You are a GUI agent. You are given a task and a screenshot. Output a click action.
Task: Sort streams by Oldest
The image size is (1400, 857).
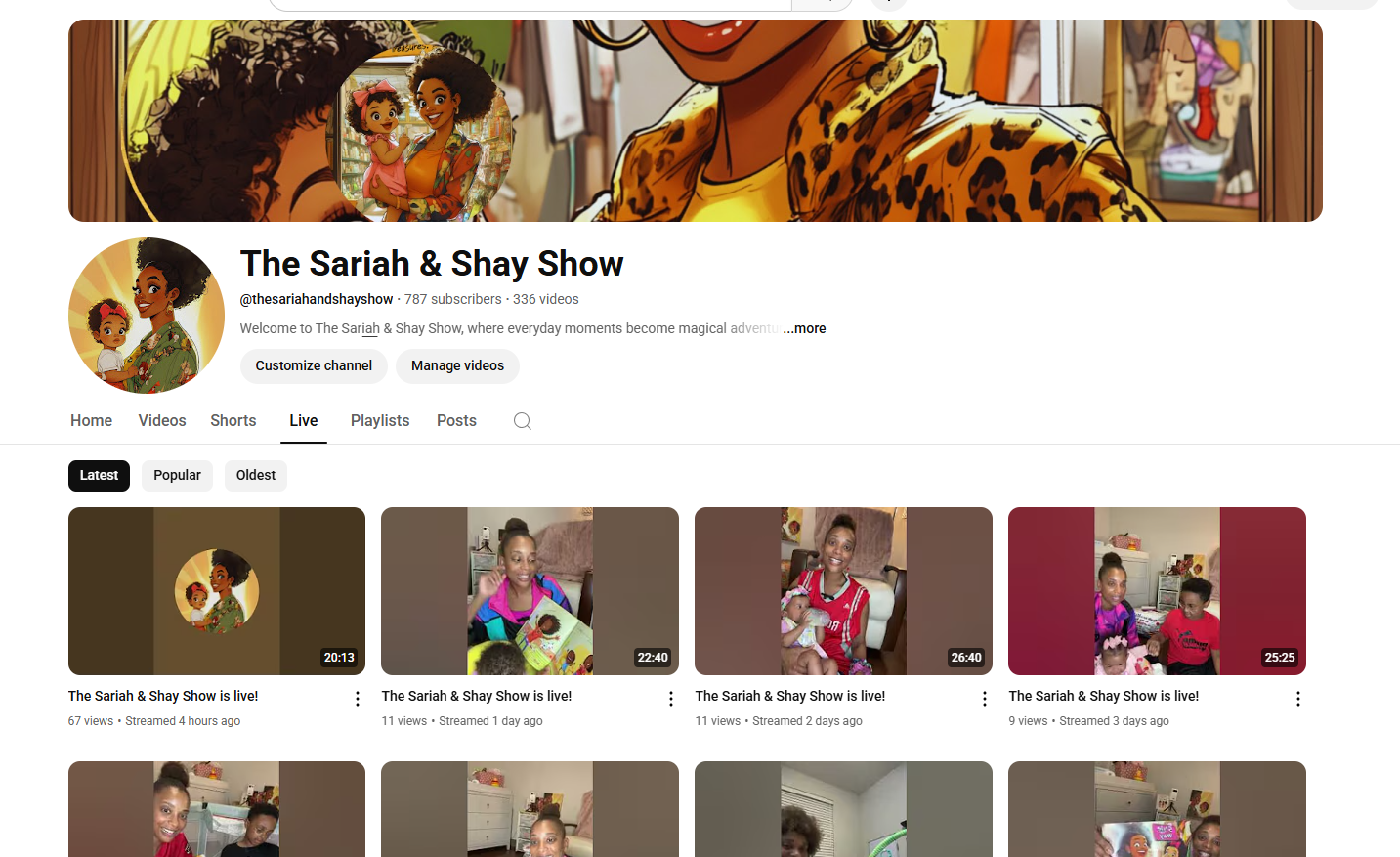tap(256, 476)
